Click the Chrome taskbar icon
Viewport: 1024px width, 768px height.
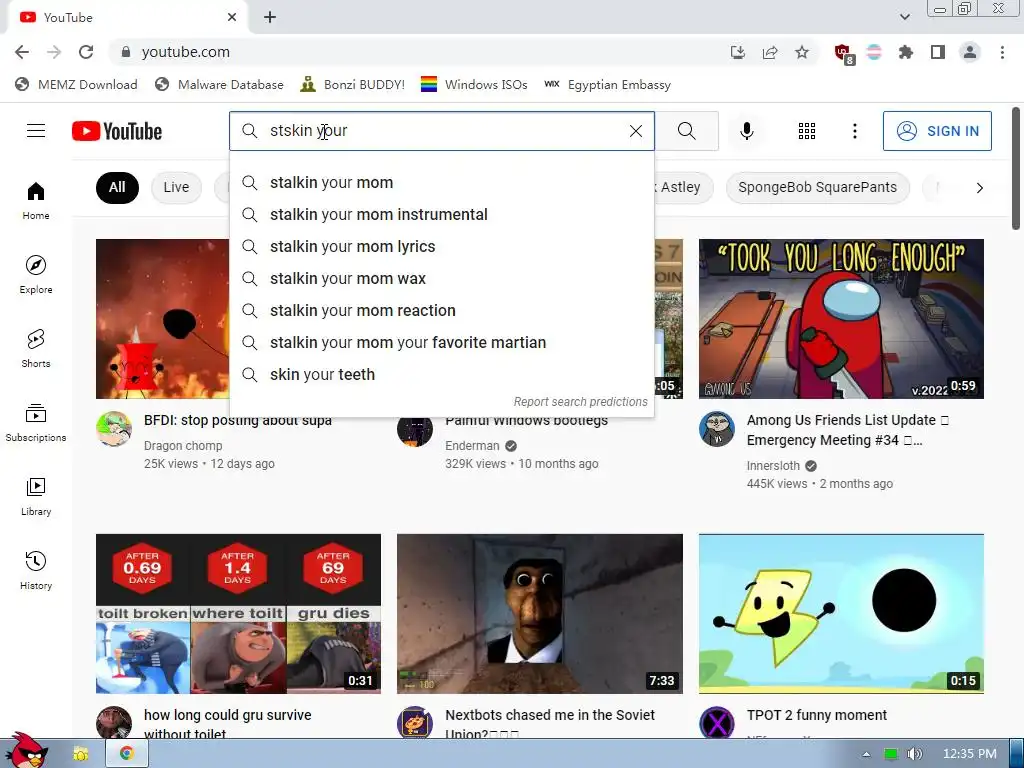click(x=127, y=753)
